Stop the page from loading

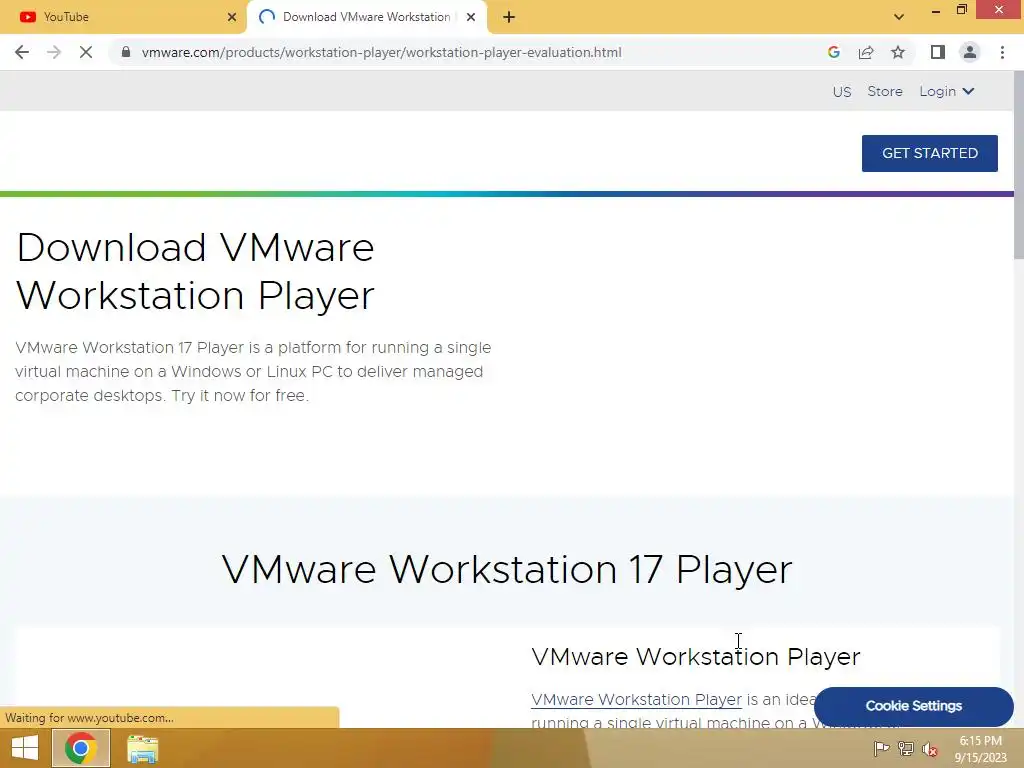pos(86,52)
